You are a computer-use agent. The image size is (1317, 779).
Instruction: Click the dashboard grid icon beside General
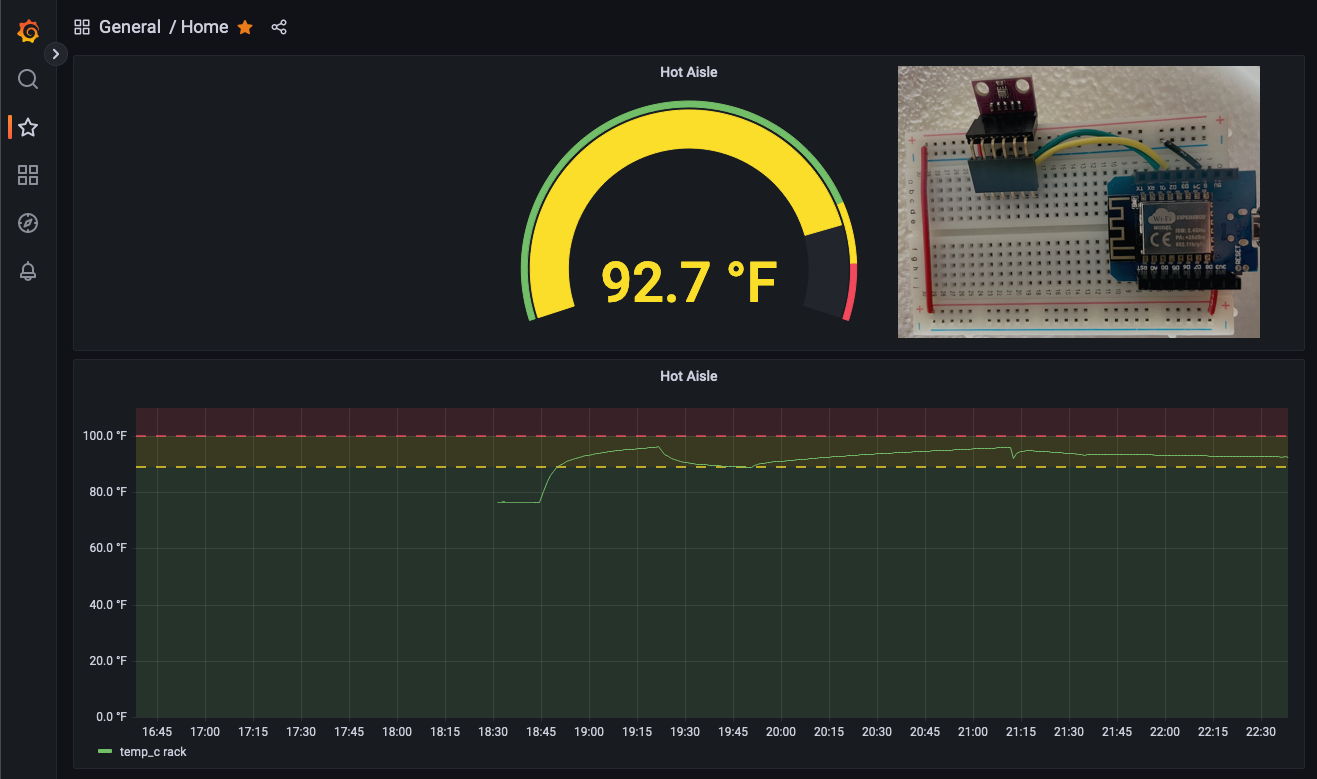point(82,28)
